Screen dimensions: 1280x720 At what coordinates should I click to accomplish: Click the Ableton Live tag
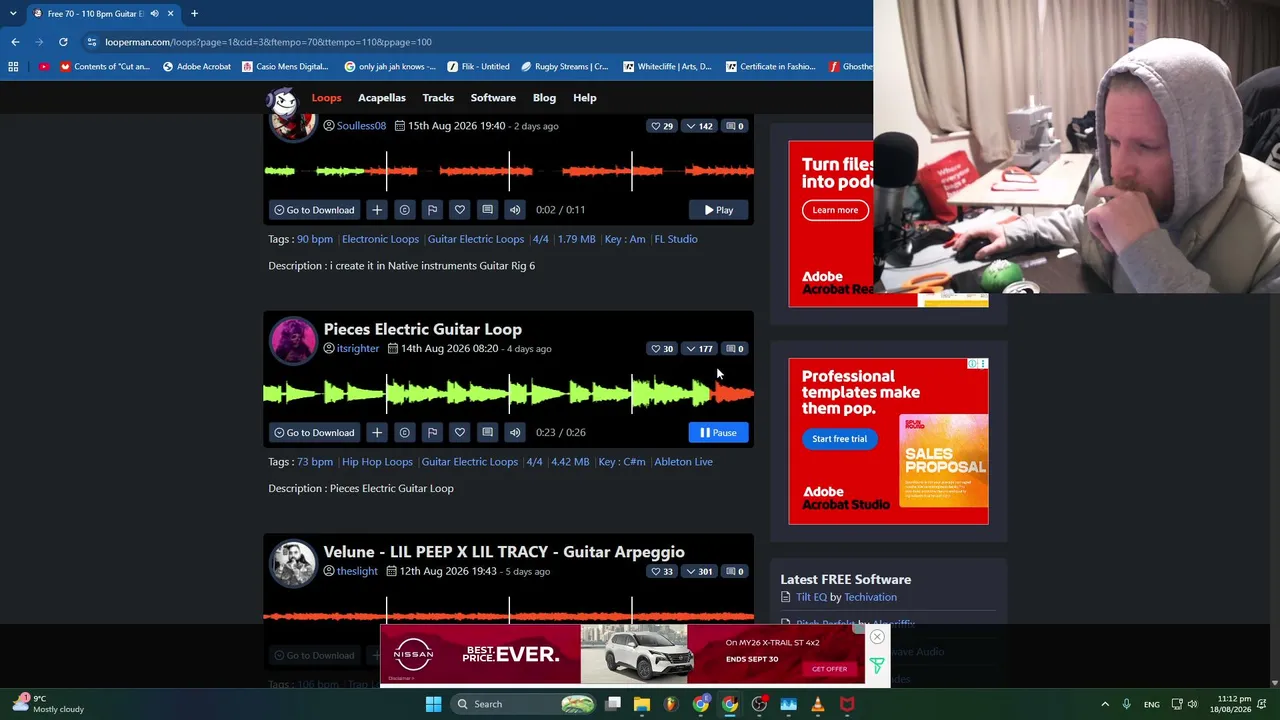pyautogui.click(x=683, y=462)
